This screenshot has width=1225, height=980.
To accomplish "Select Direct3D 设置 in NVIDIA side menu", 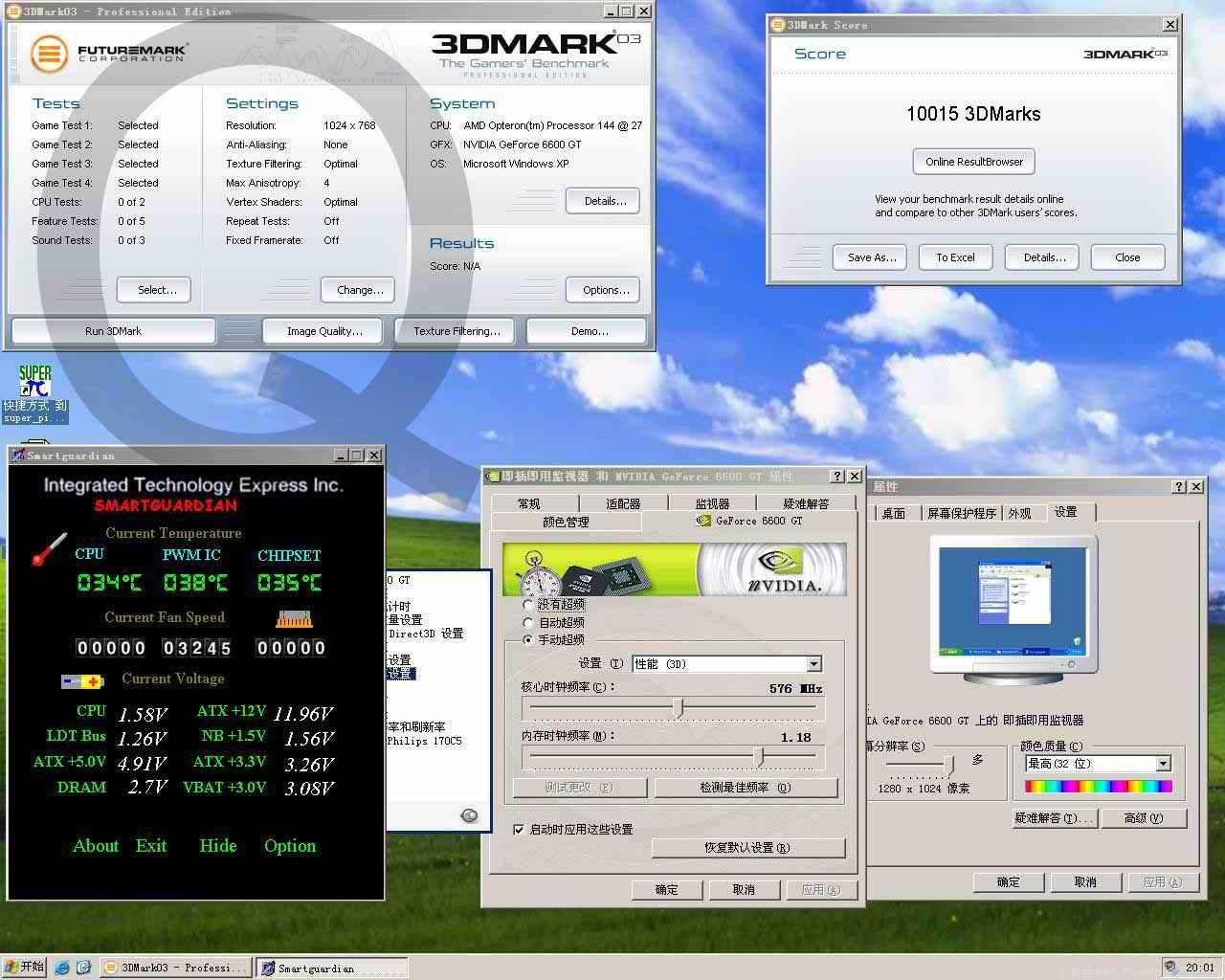I will (x=426, y=634).
